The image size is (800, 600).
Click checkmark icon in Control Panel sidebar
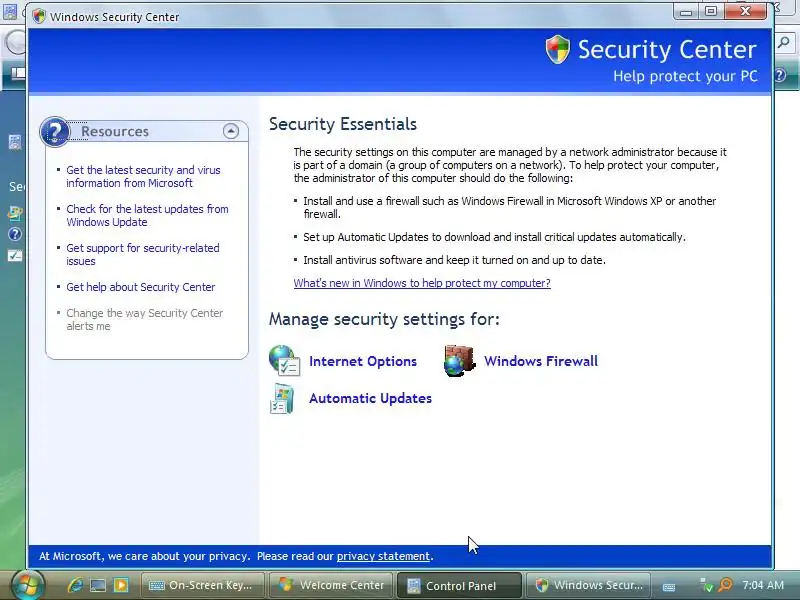[15, 256]
